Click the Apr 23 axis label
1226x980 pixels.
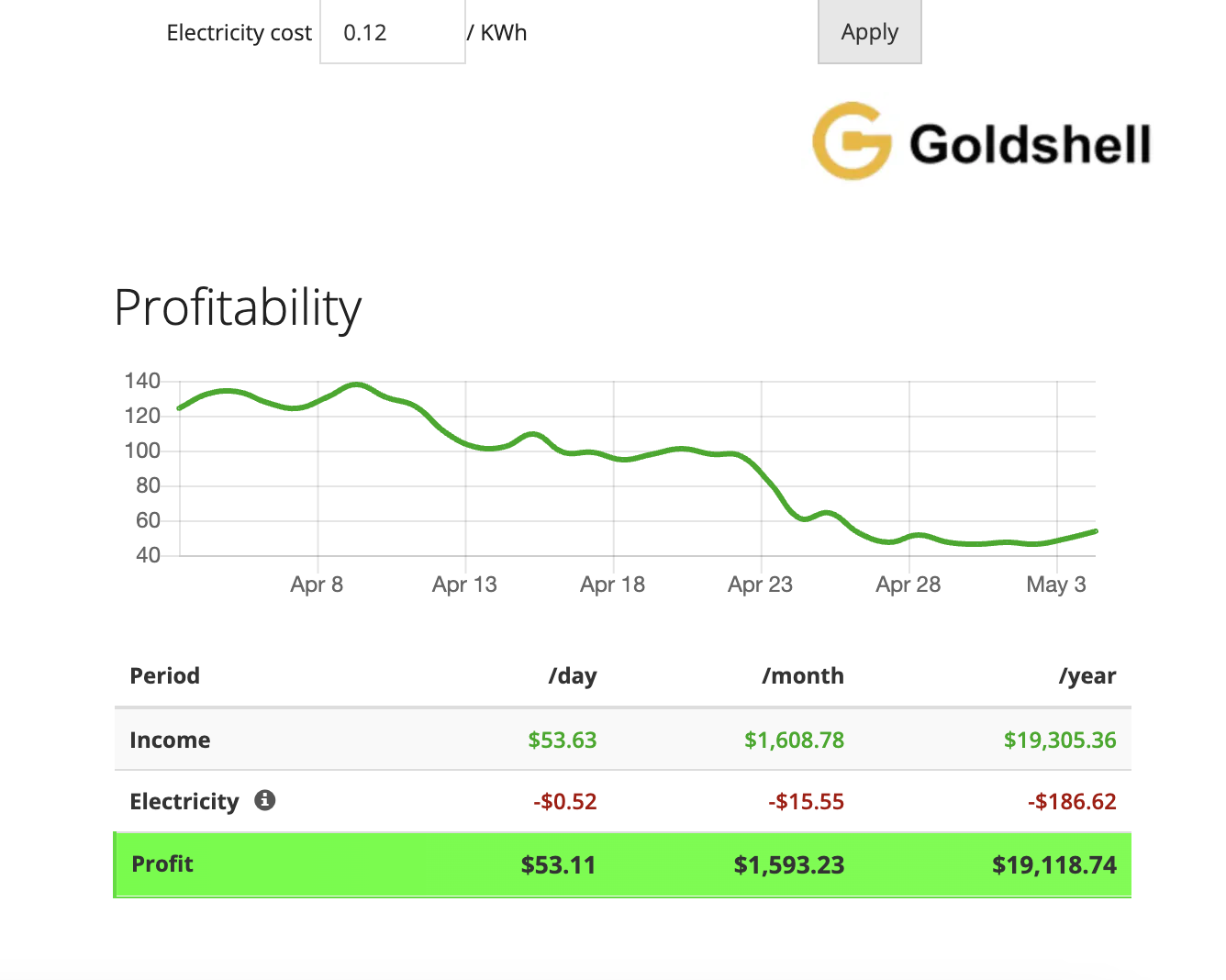click(x=760, y=585)
